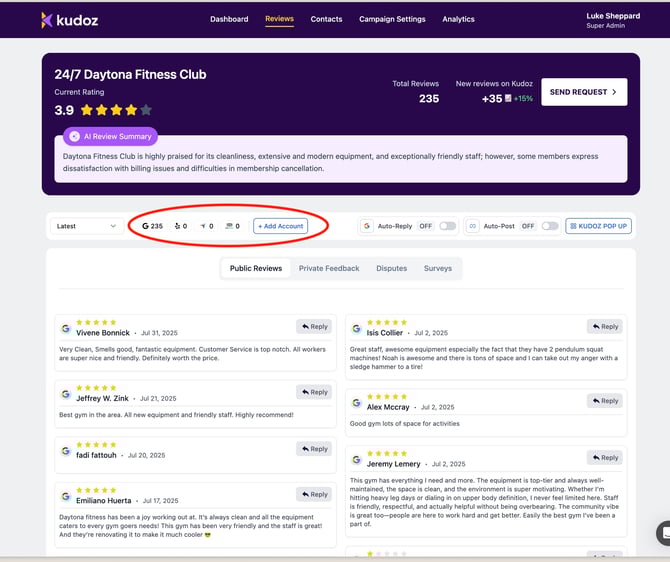This screenshot has height=562, width=670.
Task: Switch to the Private Feedback tab
Action: point(329,268)
